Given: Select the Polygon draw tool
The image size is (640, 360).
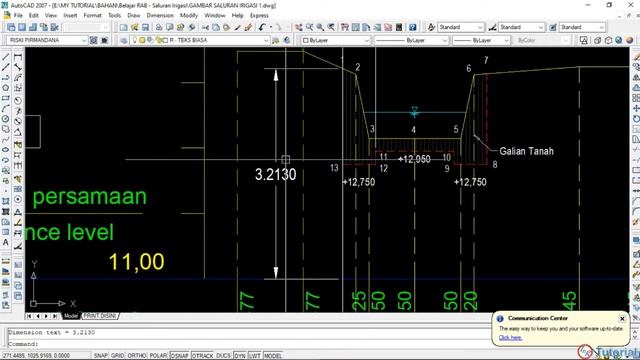Looking at the screenshot, I should [6, 88].
